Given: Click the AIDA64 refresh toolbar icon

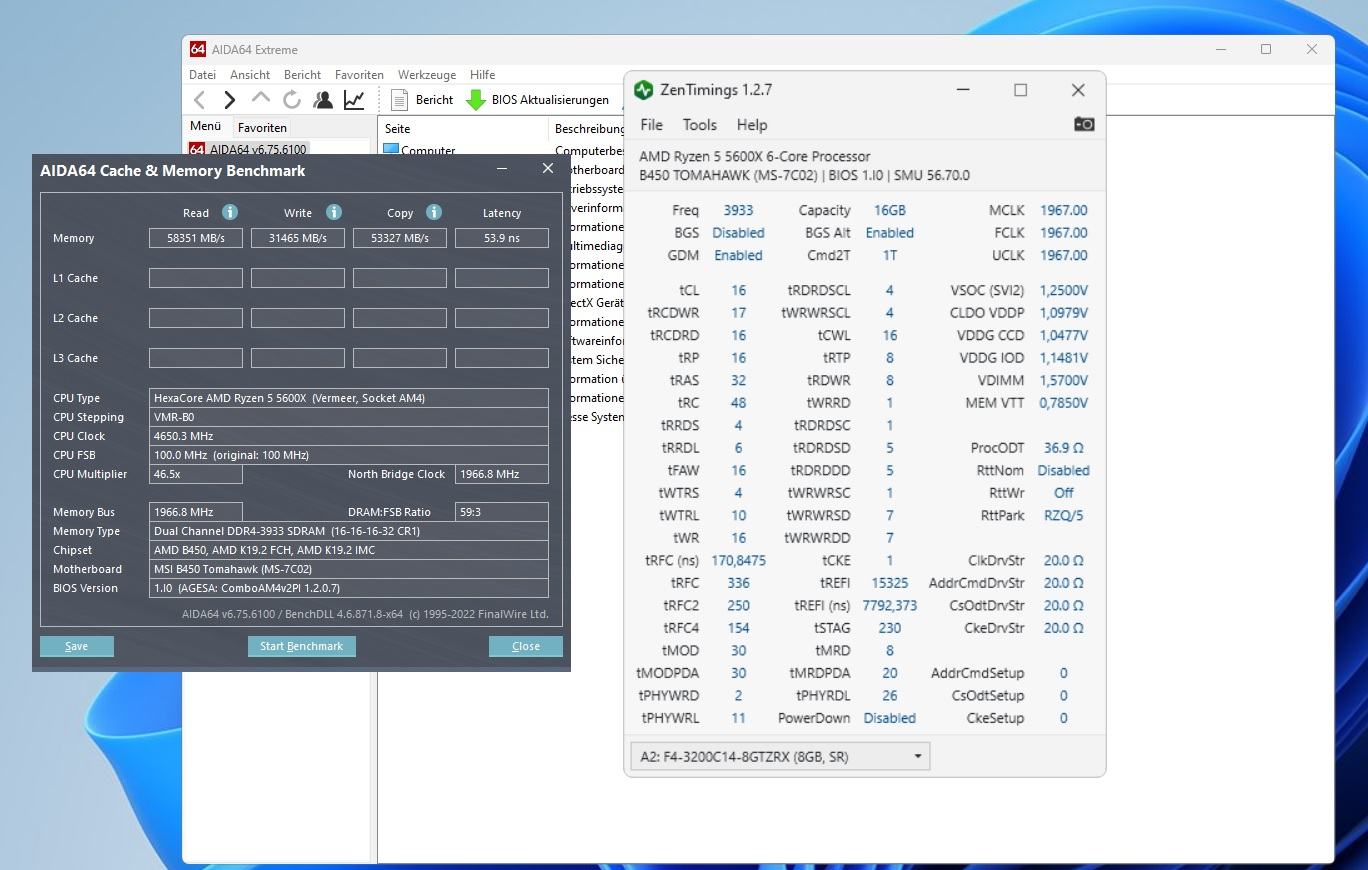Looking at the screenshot, I should click(x=292, y=99).
